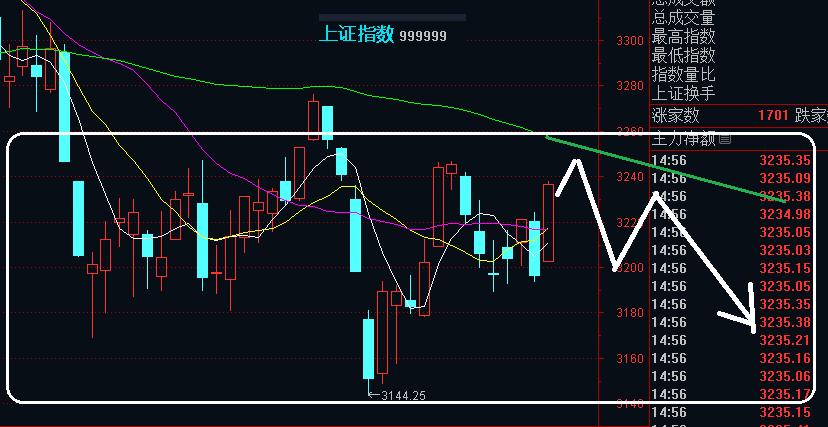Click the 3144.25 low price marker
Screen dimensions: 828x427
click(403, 395)
